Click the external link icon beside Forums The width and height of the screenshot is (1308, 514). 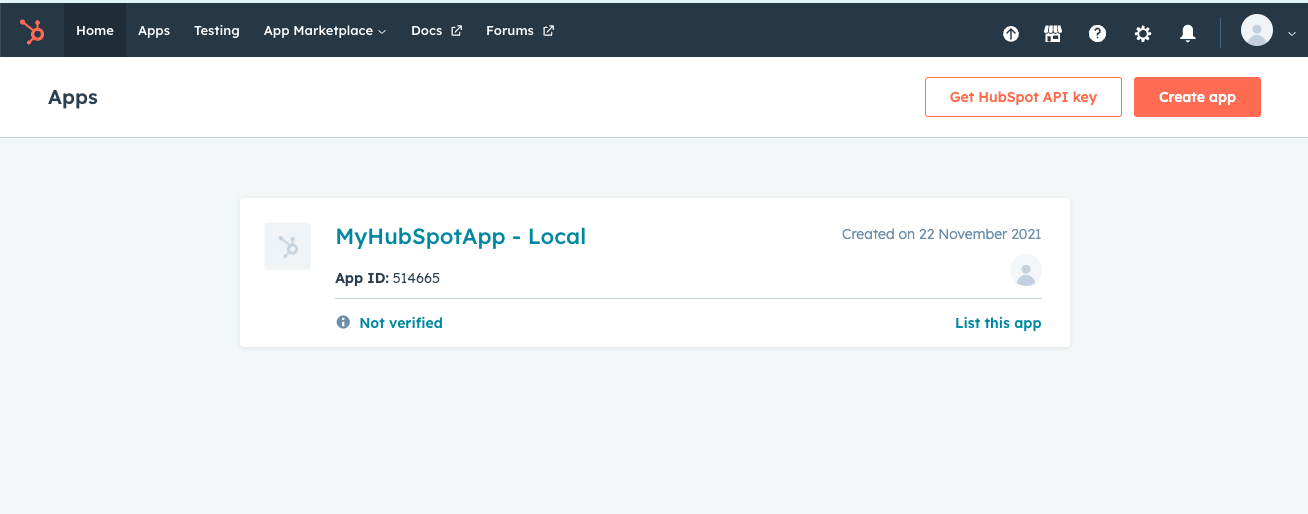548,31
